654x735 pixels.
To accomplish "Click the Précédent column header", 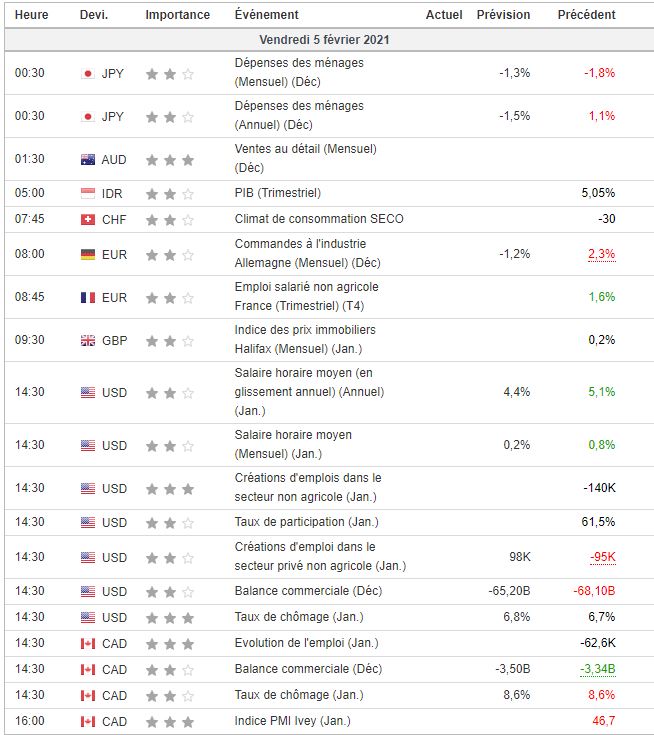I will click(586, 15).
